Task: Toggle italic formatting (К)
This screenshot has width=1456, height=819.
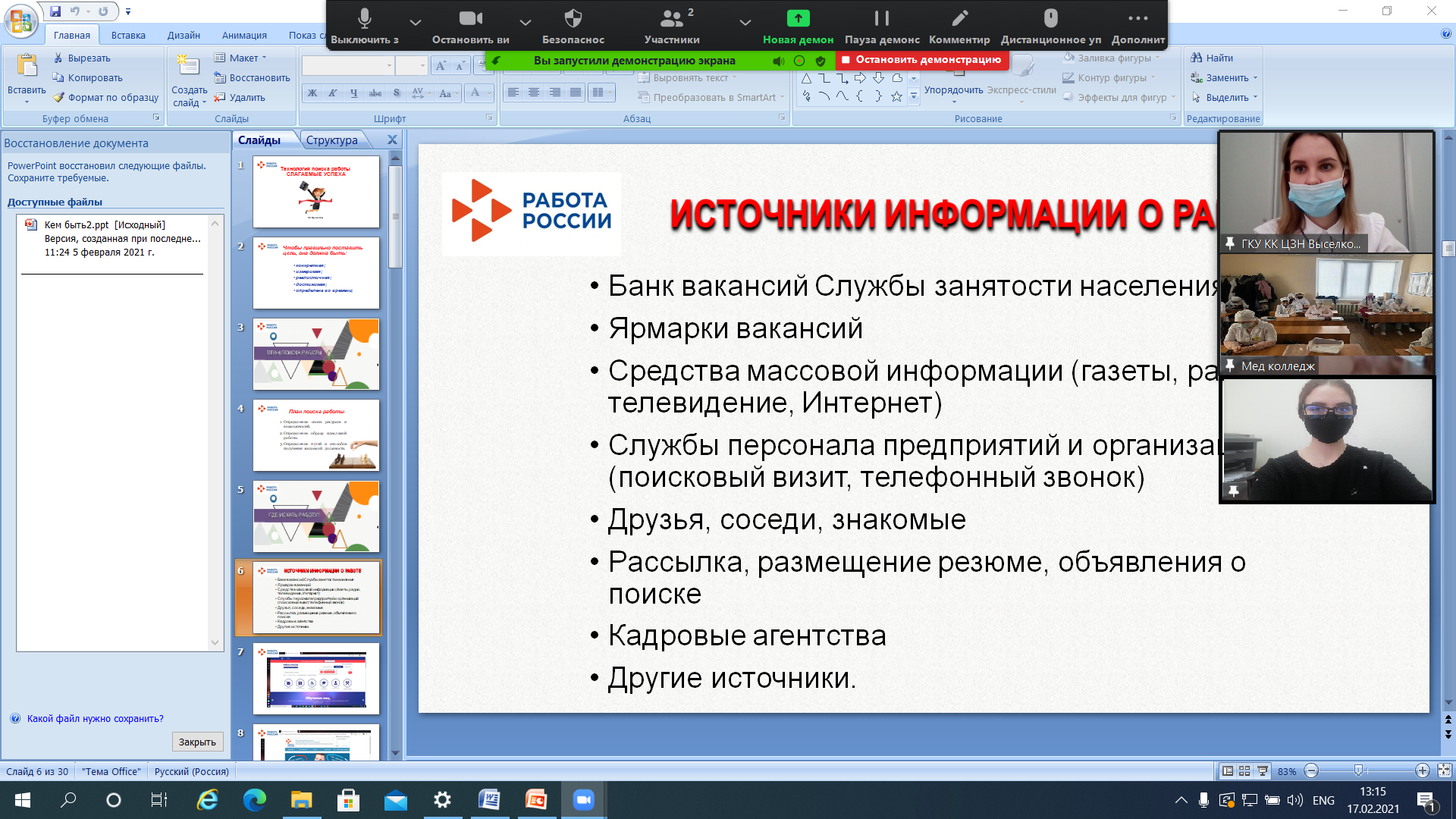Action: tap(333, 93)
